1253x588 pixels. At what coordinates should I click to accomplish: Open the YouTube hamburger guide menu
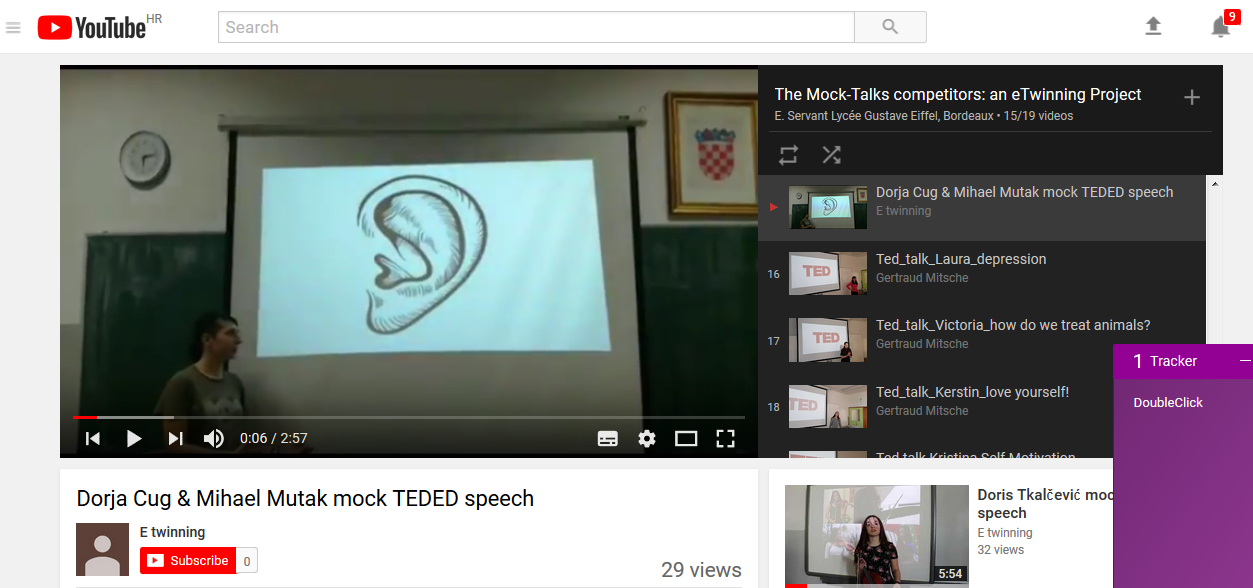(13, 28)
